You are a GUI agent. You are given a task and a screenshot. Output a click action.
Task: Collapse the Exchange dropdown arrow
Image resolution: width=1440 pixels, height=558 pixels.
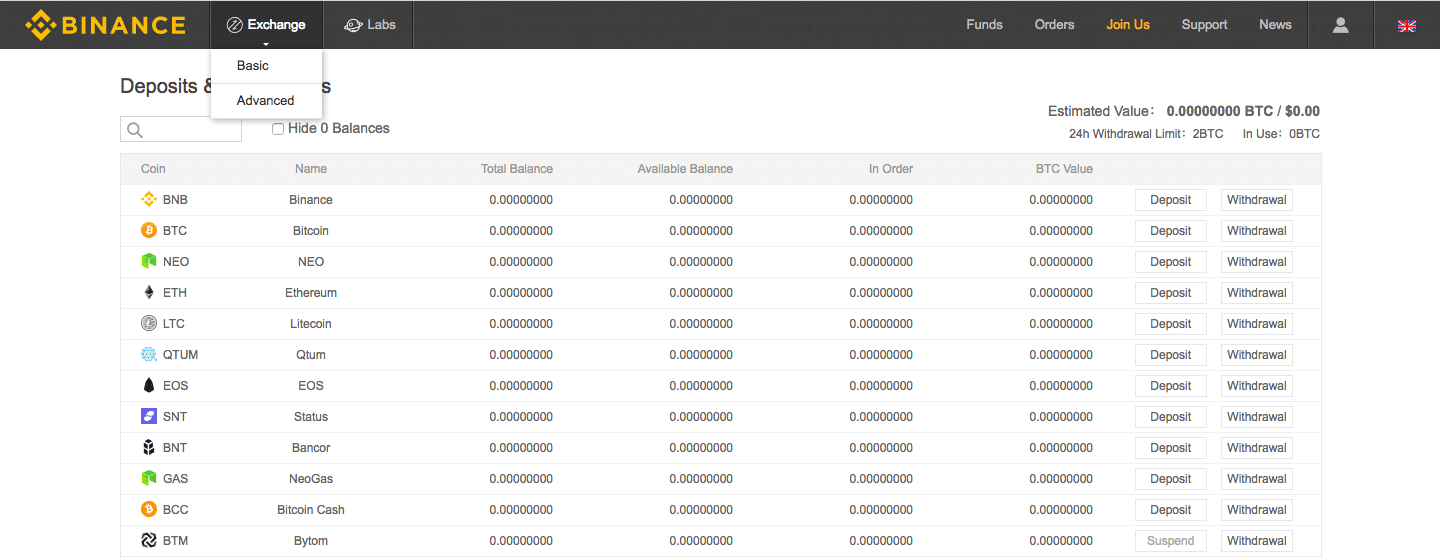coord(266,44)
